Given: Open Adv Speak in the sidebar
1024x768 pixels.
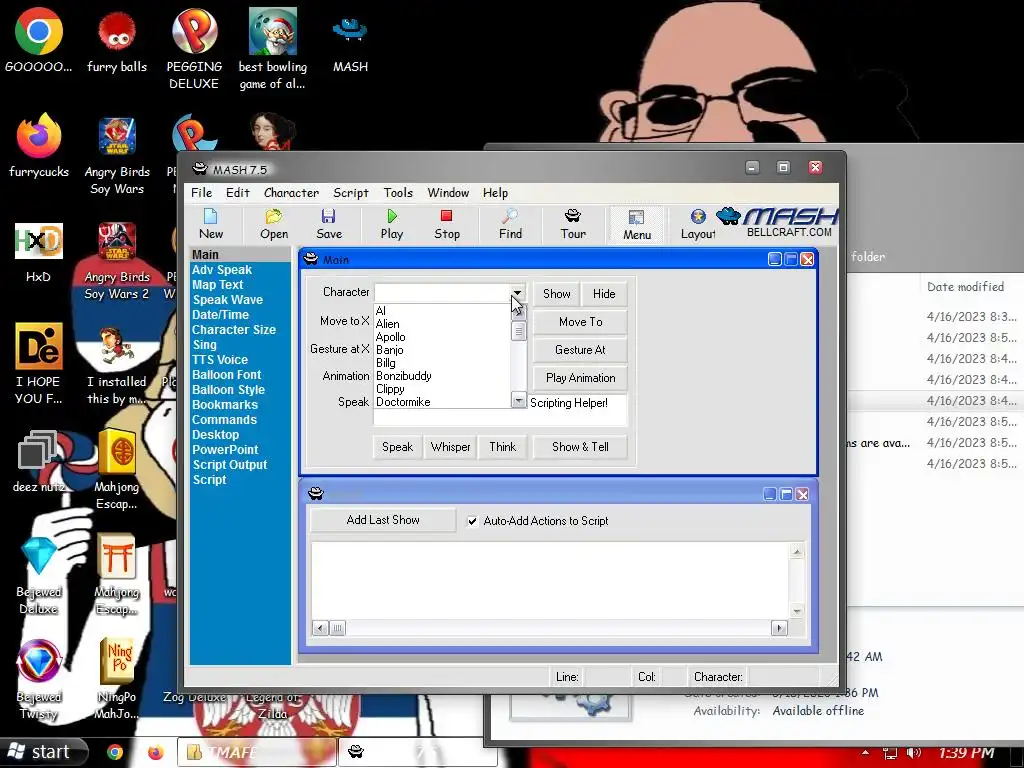Looking at the screenshot, I should pos(222,270).
